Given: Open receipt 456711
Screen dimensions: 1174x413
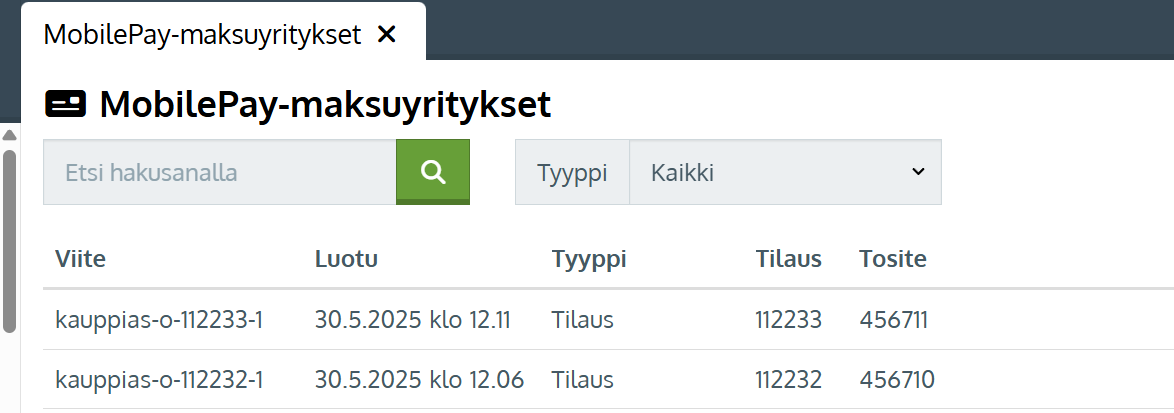Looking at the screenshot, I should [x=893, y=320].
